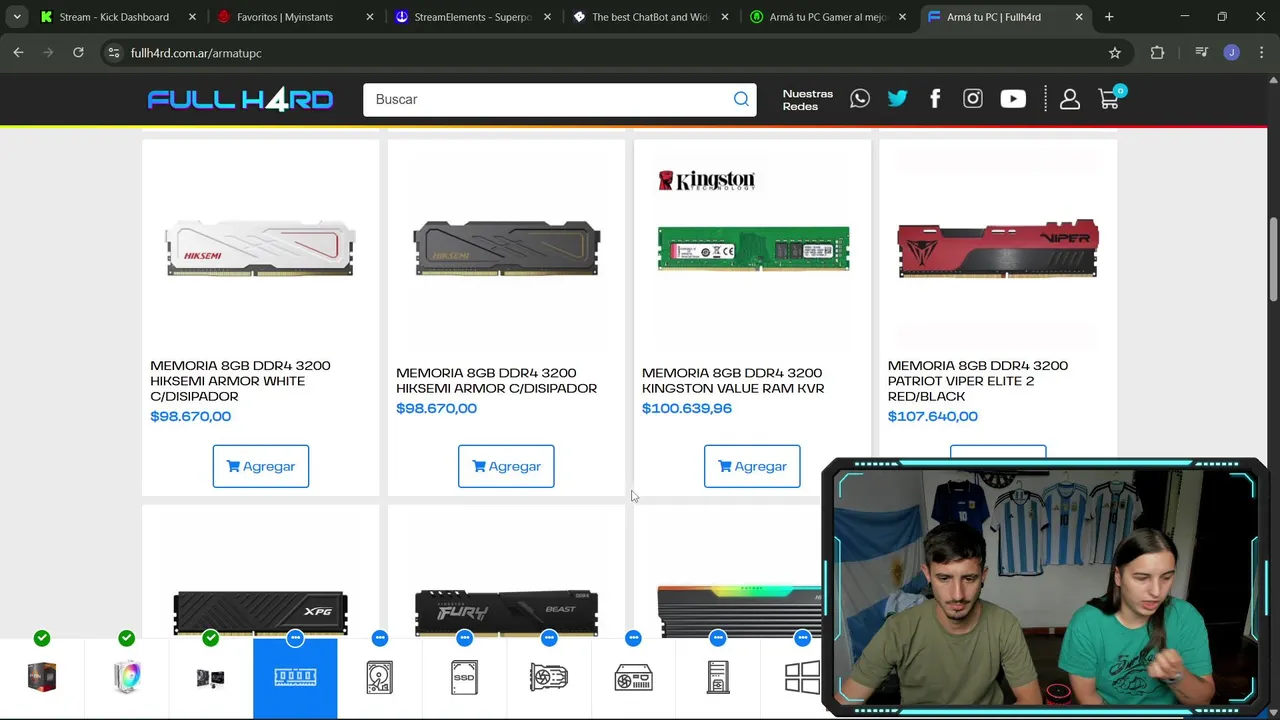
Task: Close the StreamElements tab
Action: pos(547,17)
